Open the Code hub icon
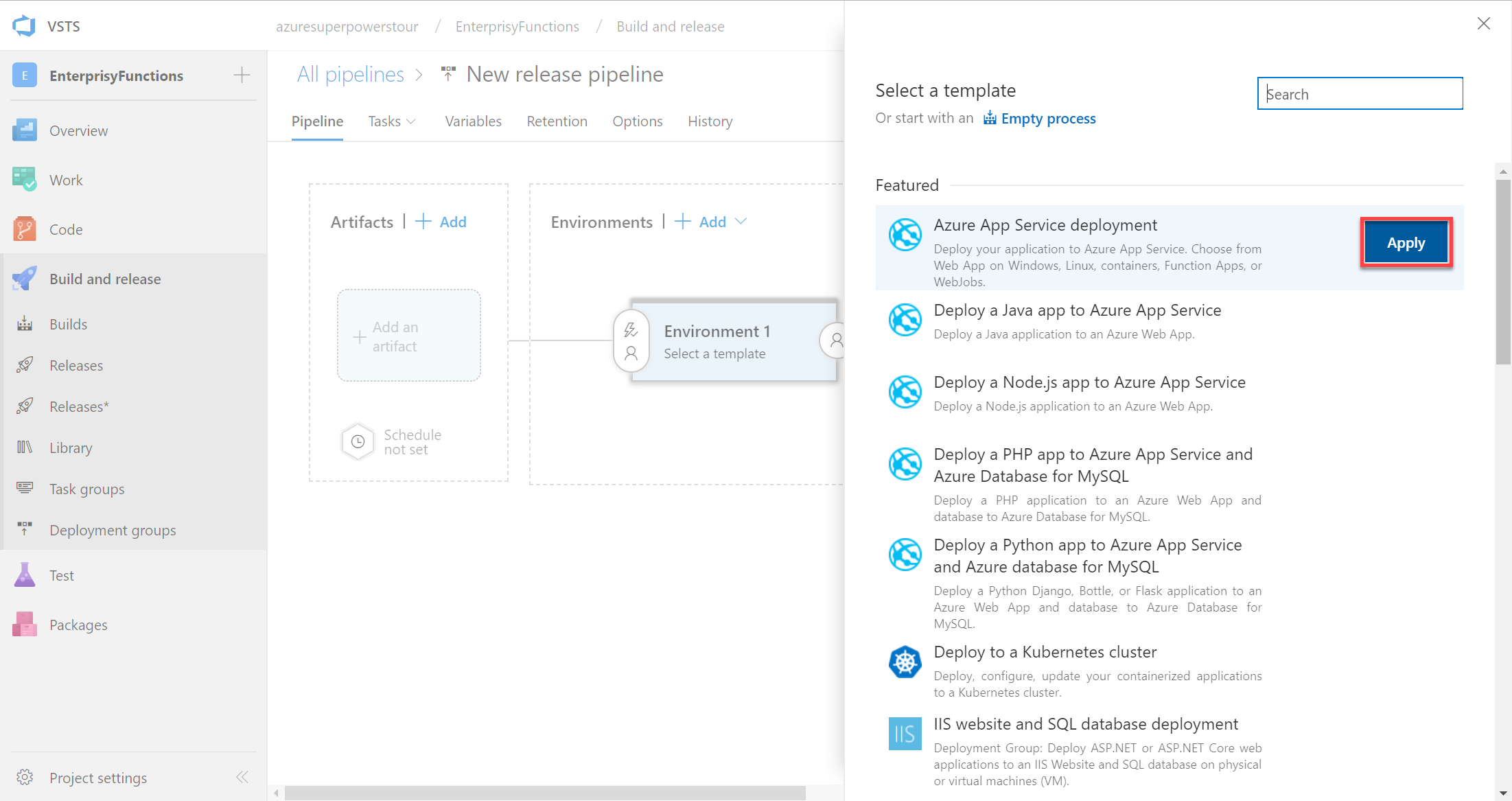Viewport: 1512px width, 801px height. pyautogui.click(x=25, y=229)
